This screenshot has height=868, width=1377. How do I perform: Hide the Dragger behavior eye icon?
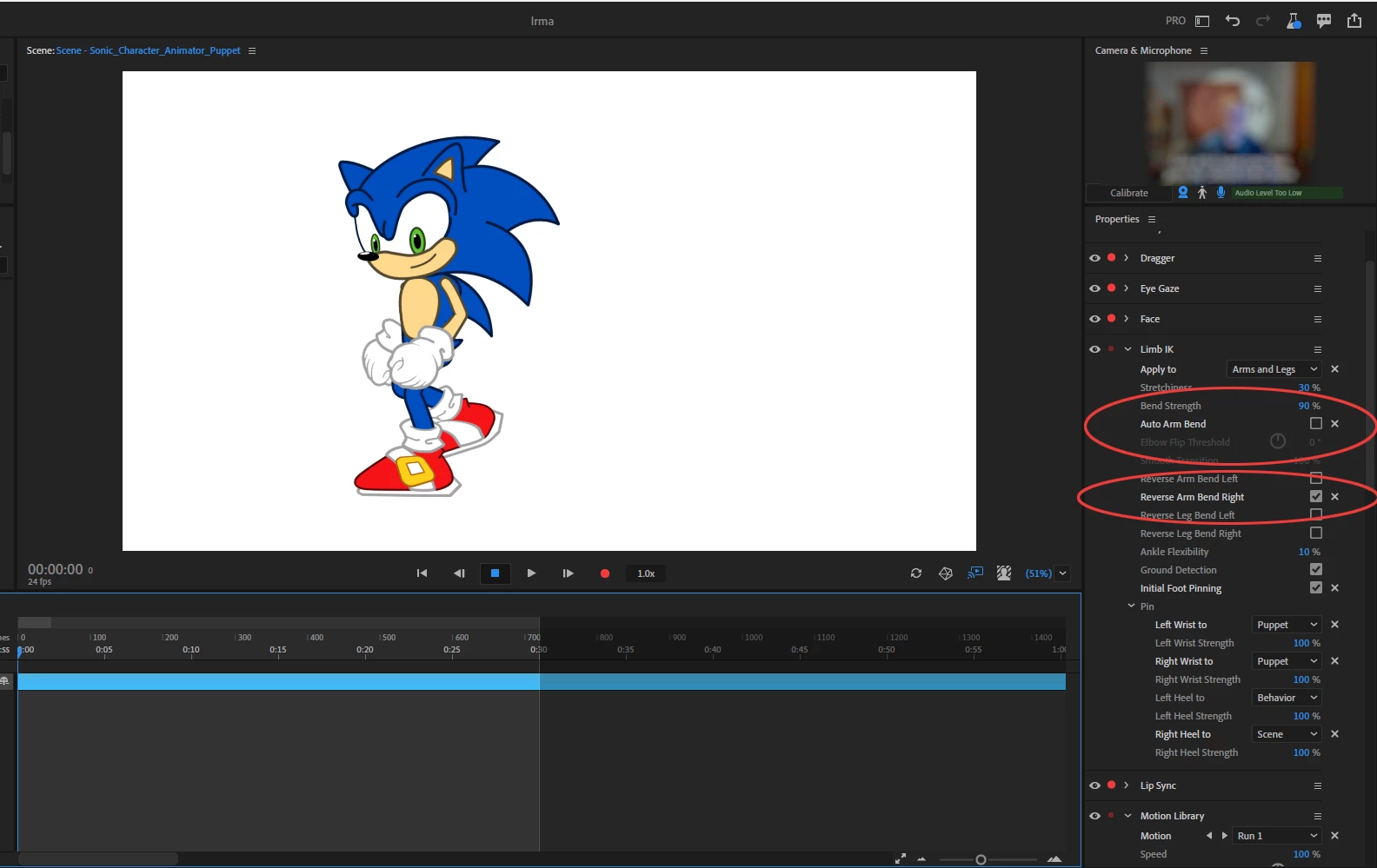[1094, 258]
